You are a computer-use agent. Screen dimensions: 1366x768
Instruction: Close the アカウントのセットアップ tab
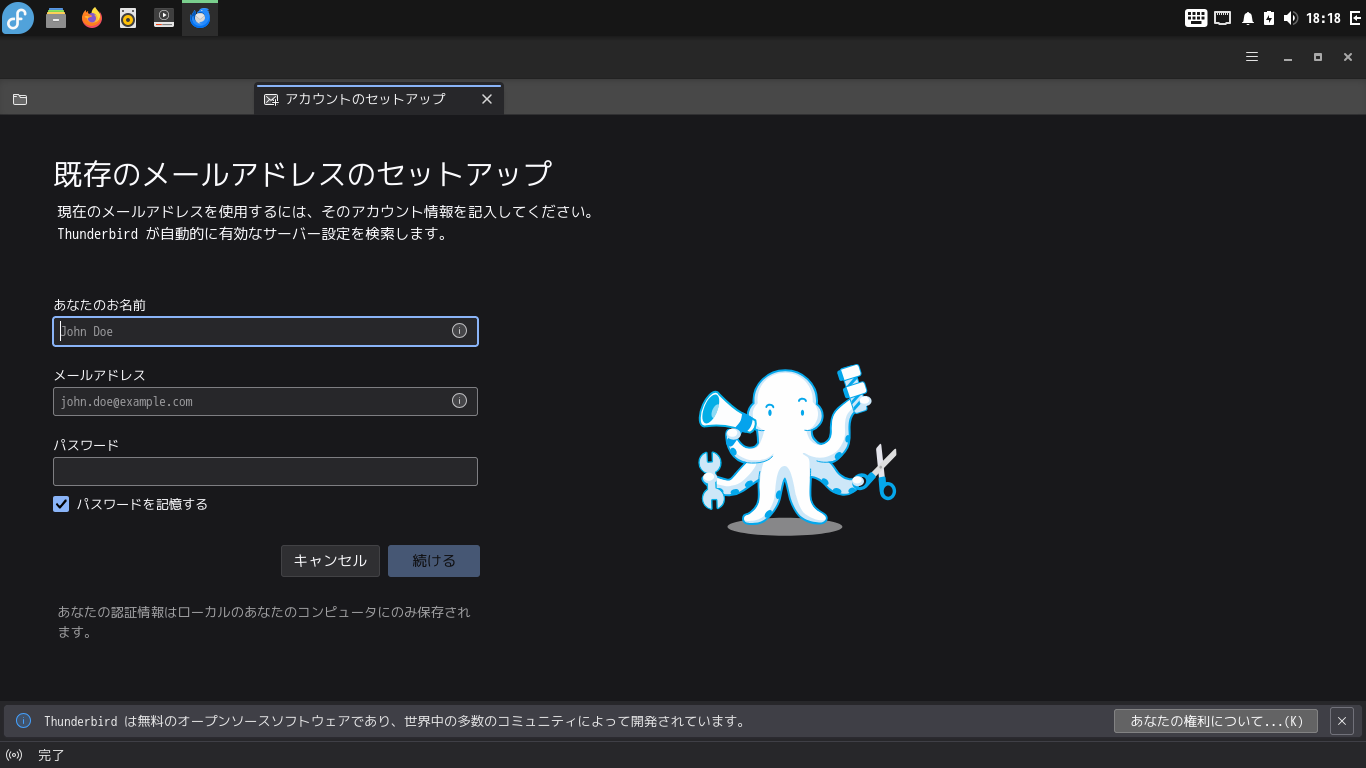(x=487, y=99)
